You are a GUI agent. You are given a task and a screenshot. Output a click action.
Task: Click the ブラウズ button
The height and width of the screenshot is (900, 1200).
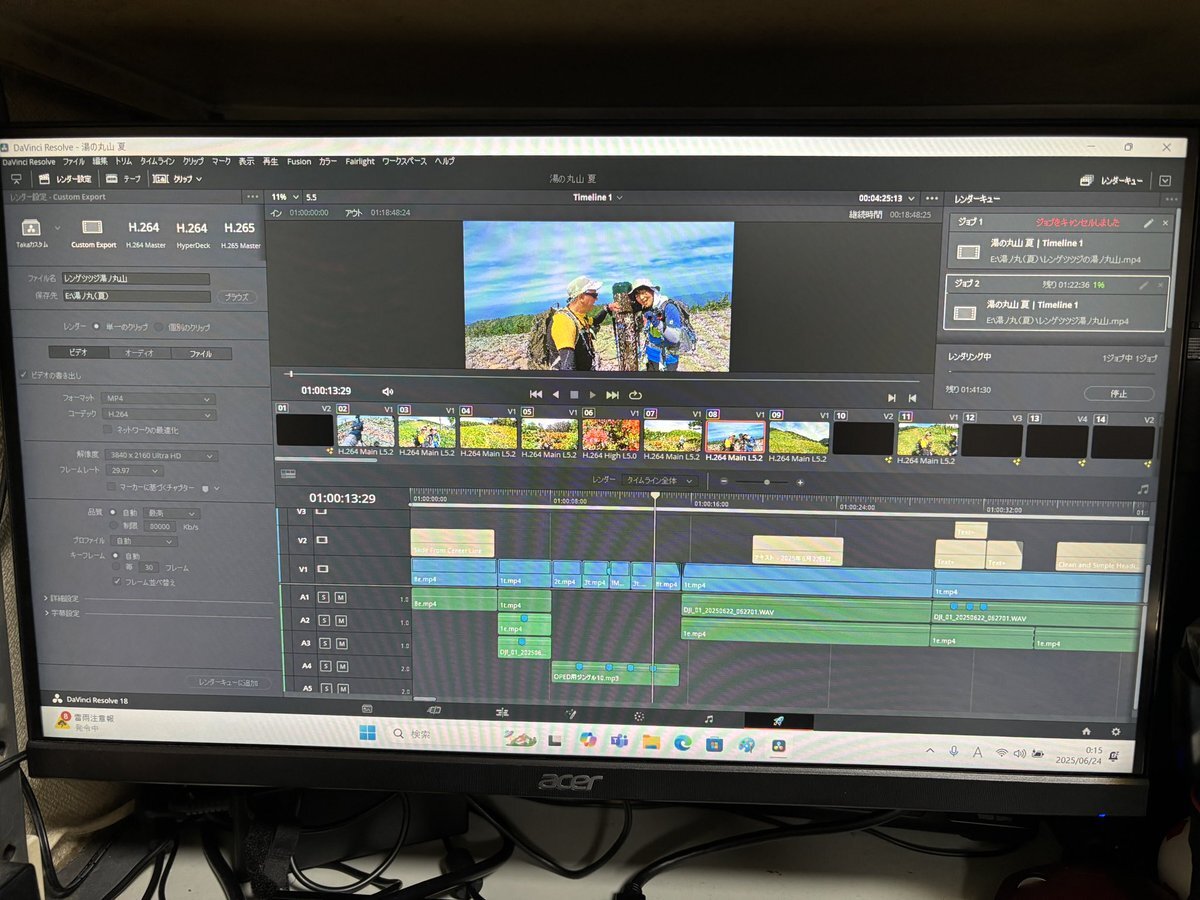(237, 297)
